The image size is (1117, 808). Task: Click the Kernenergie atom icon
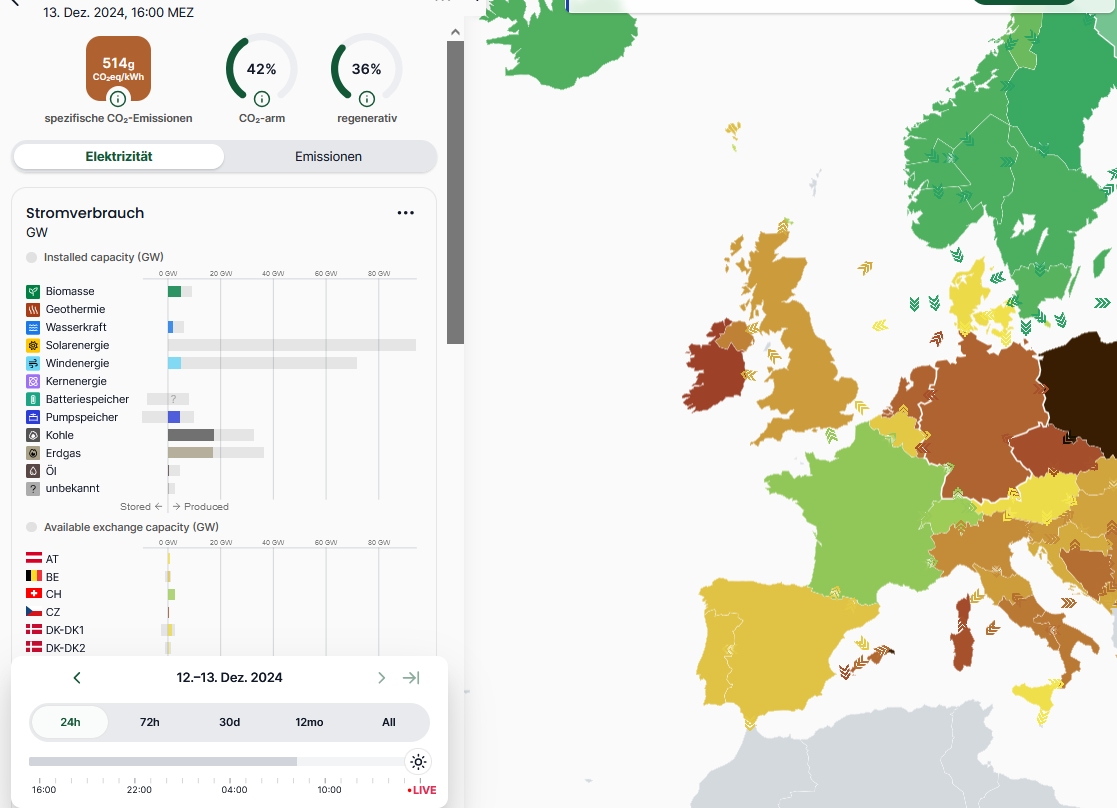coord(33,381)
